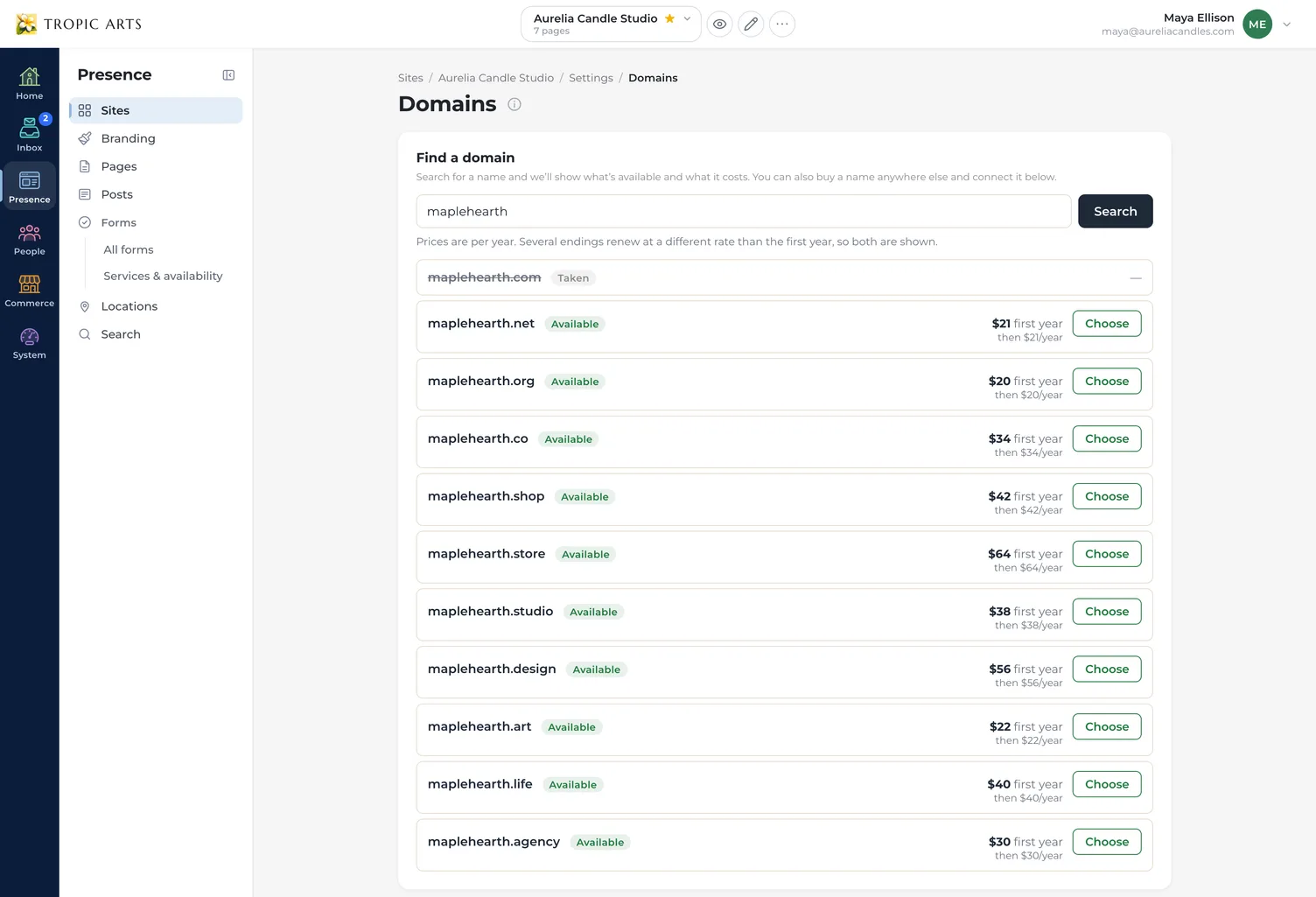Open the Commerce storefront icon
Viewport: 1316px width, 897px height.
pyautogui.click(x=29, y=291)
